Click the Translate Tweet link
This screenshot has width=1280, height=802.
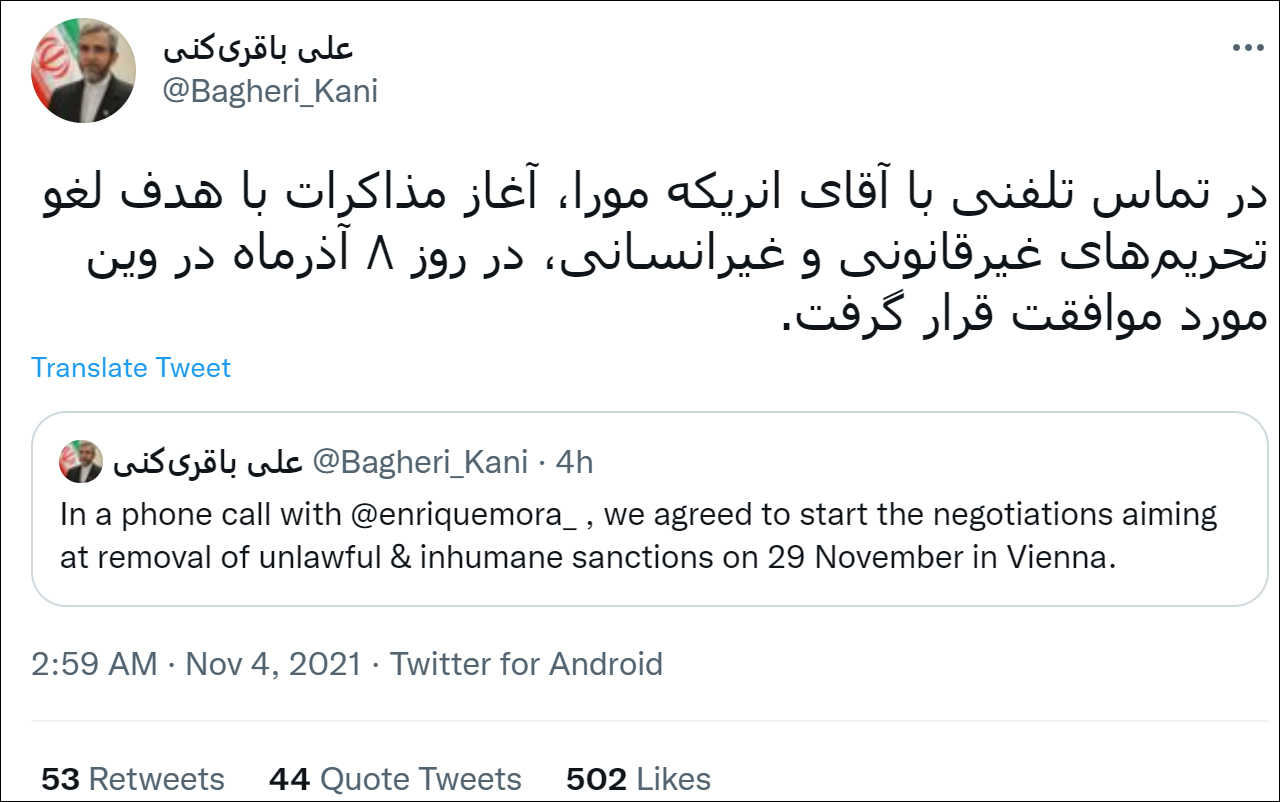[x=131, y=367]
